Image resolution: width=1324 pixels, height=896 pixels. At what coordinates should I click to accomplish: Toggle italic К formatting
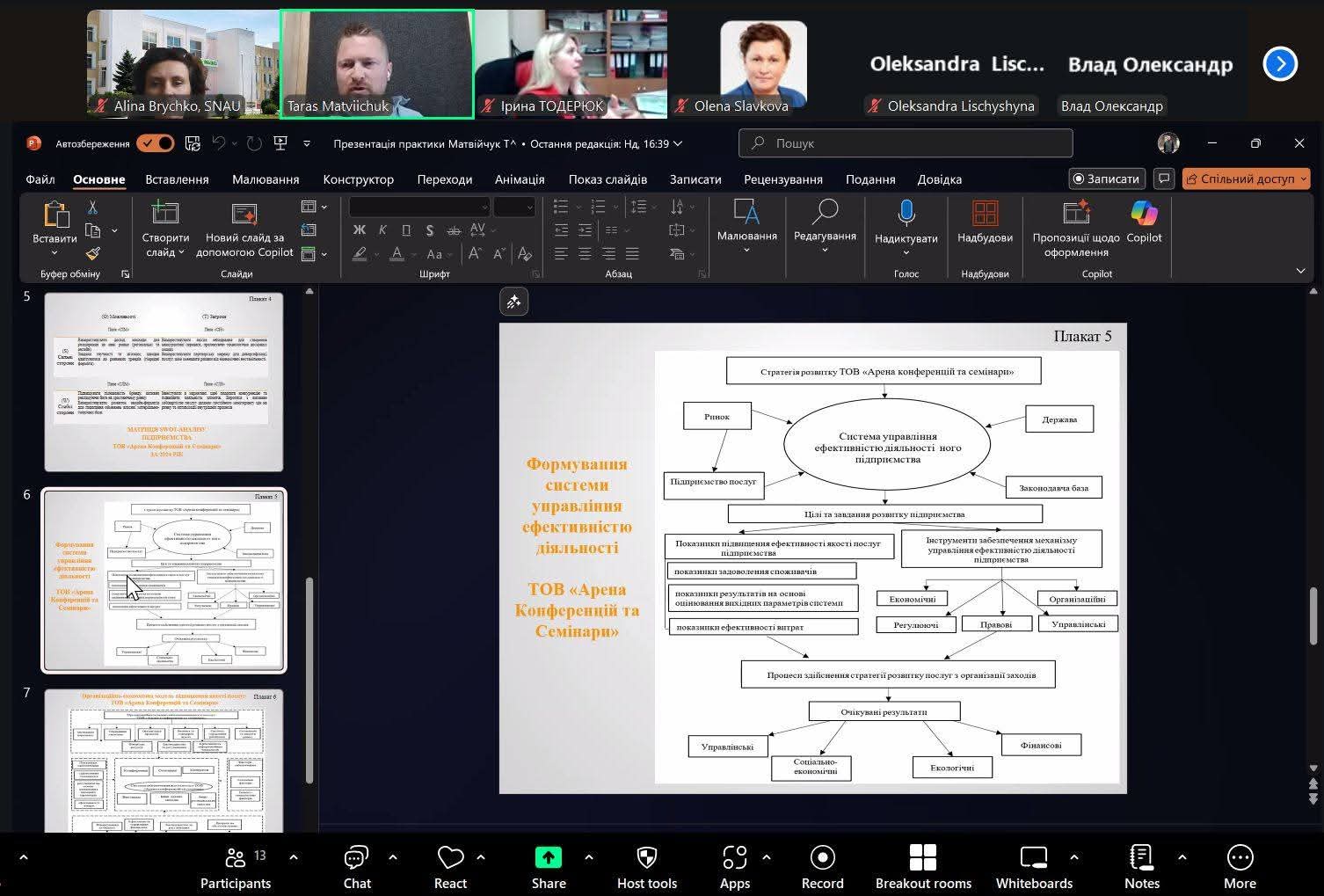click(382, 230)
